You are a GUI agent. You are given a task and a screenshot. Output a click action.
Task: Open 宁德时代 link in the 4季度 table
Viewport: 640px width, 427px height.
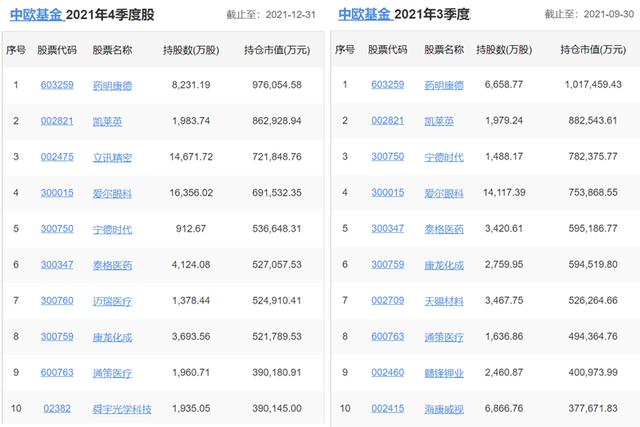click(112, 229)
